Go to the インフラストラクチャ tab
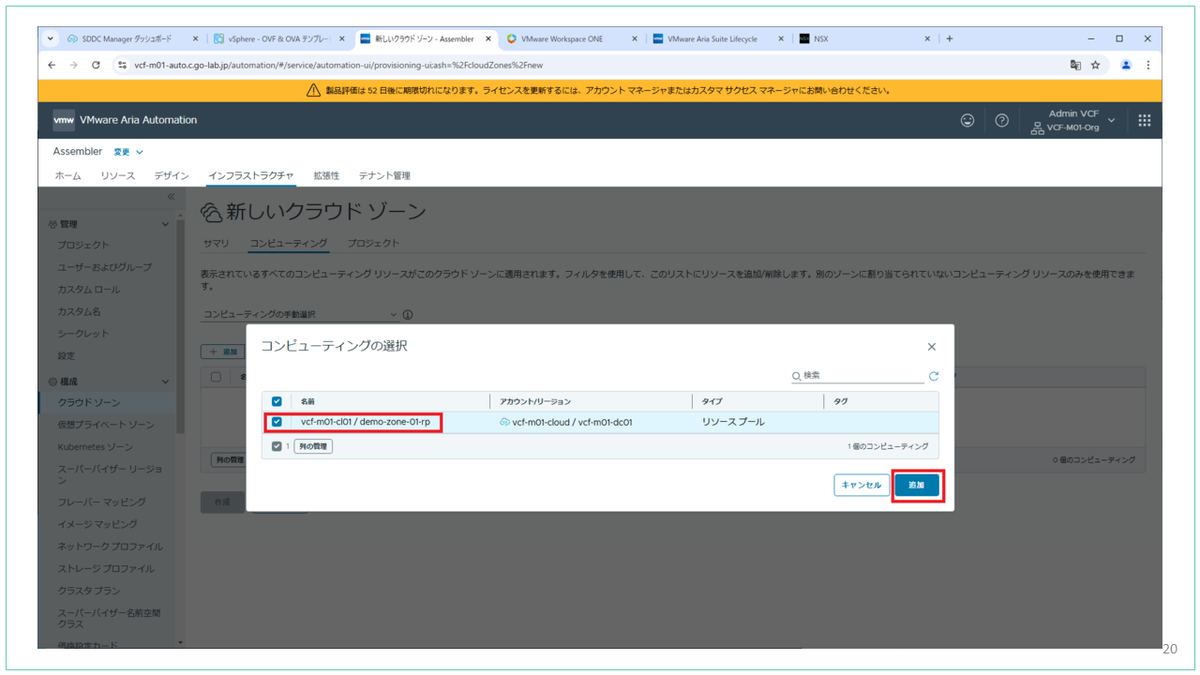Viewport: 1200px width, 675px height. click(x=251, y=176)
